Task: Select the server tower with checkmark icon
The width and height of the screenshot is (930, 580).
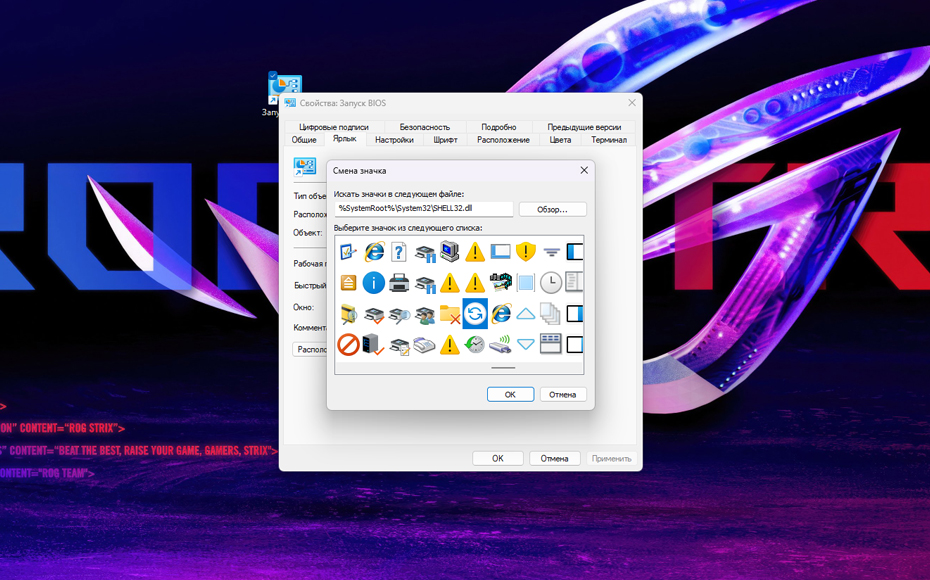Action: (373, 345)
